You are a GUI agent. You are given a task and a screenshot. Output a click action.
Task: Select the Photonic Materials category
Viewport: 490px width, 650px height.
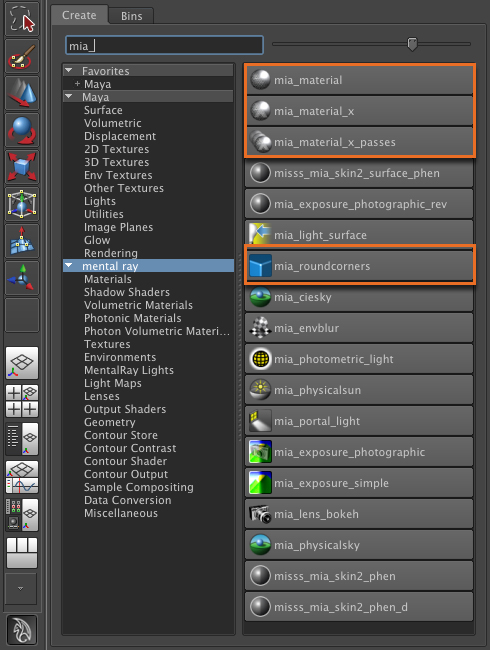pos(133,318)
